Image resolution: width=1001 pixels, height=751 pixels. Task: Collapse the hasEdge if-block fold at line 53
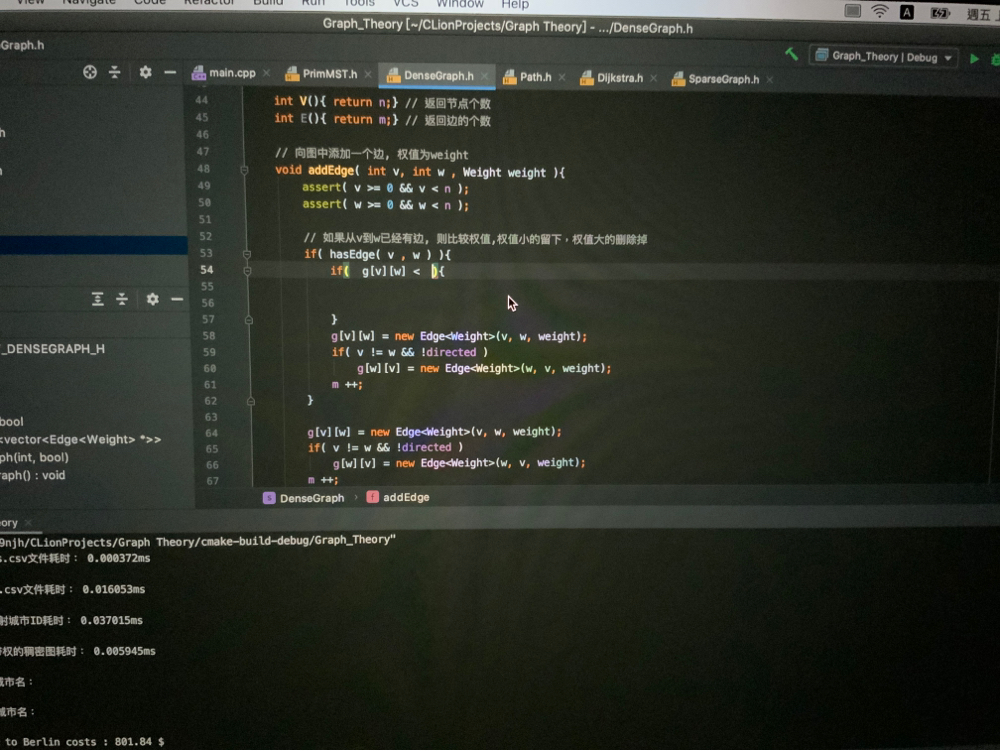point(246,254)
